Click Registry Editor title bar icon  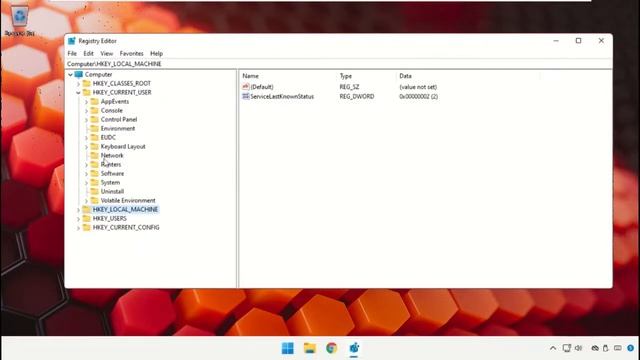[x=72, y=41]
